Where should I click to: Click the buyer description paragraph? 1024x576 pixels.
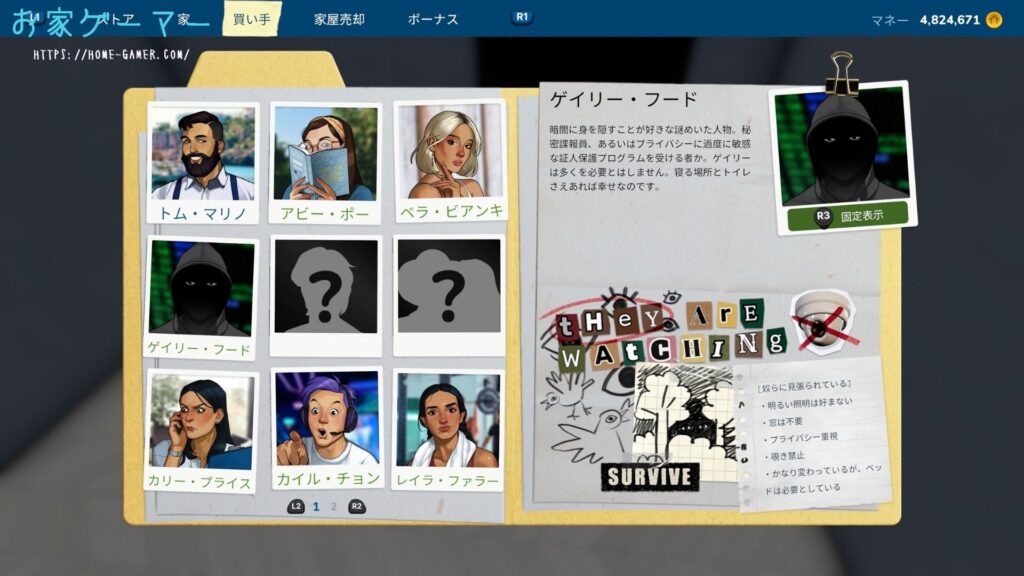coord(650,158)
